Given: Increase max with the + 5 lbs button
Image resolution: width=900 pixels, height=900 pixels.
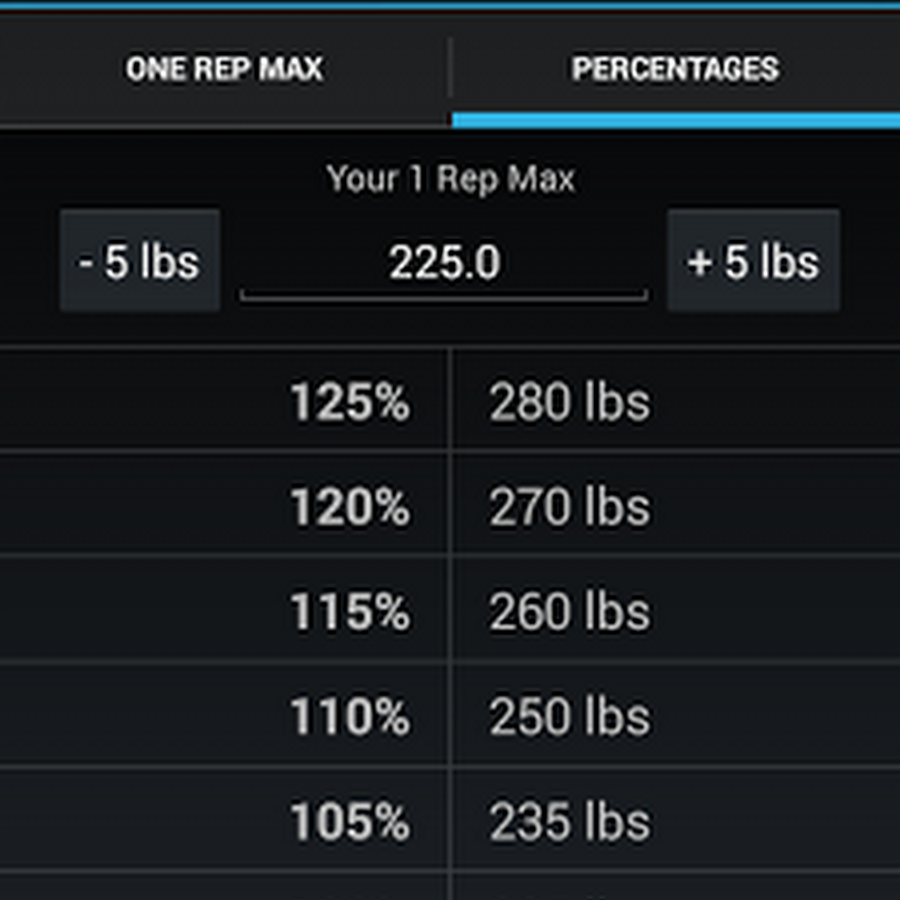Looking at the screenshot, I should 753,262.
